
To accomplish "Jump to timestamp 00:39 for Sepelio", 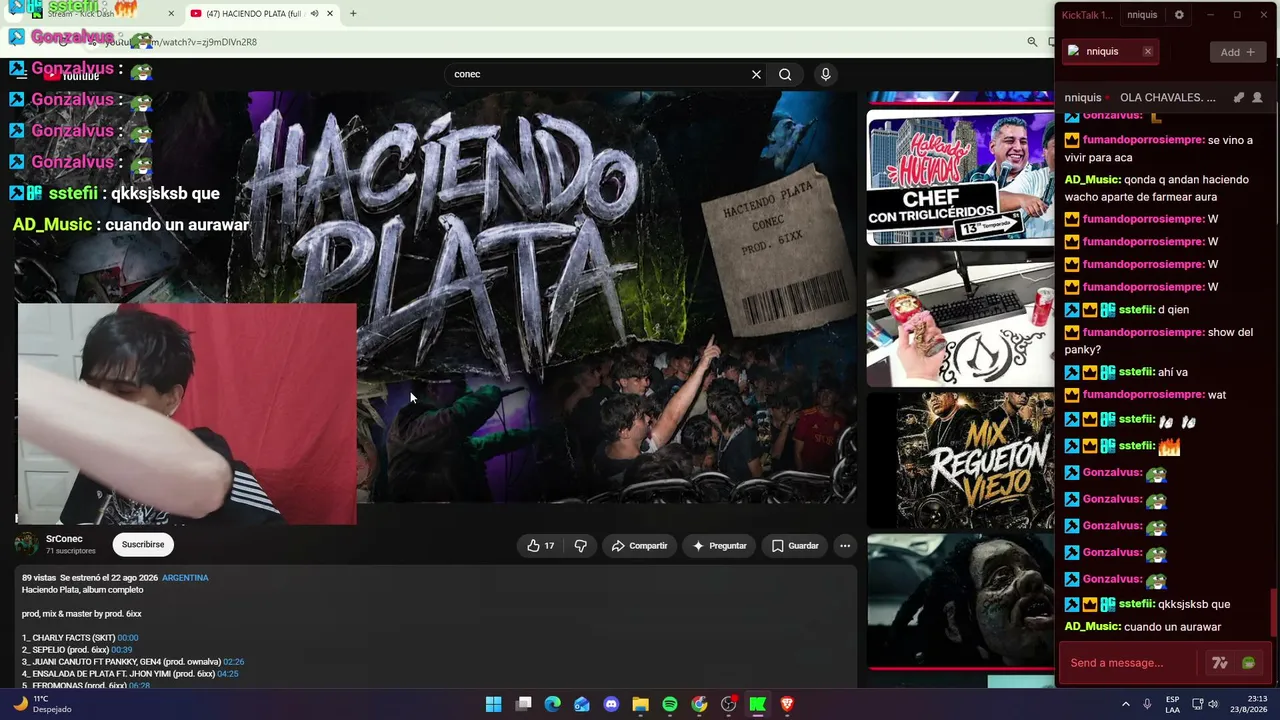I will coord(121,650).
